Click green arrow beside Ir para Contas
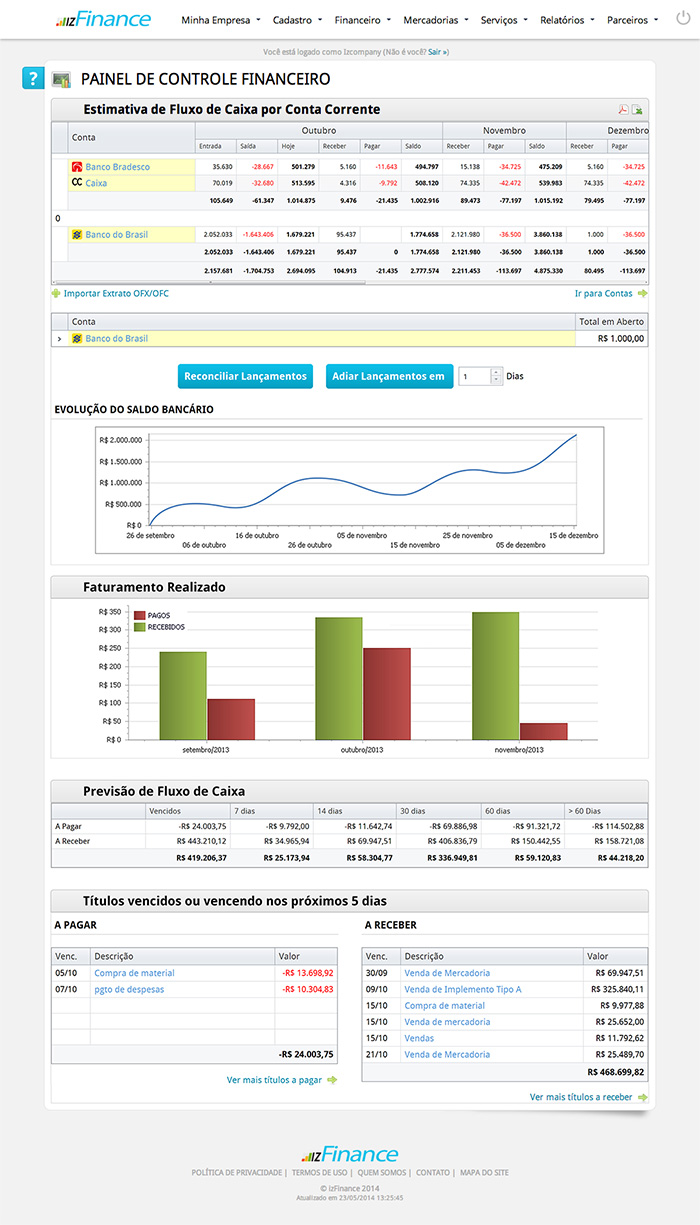This screenshot has height=1225, width=700. (x=642, y=293)
